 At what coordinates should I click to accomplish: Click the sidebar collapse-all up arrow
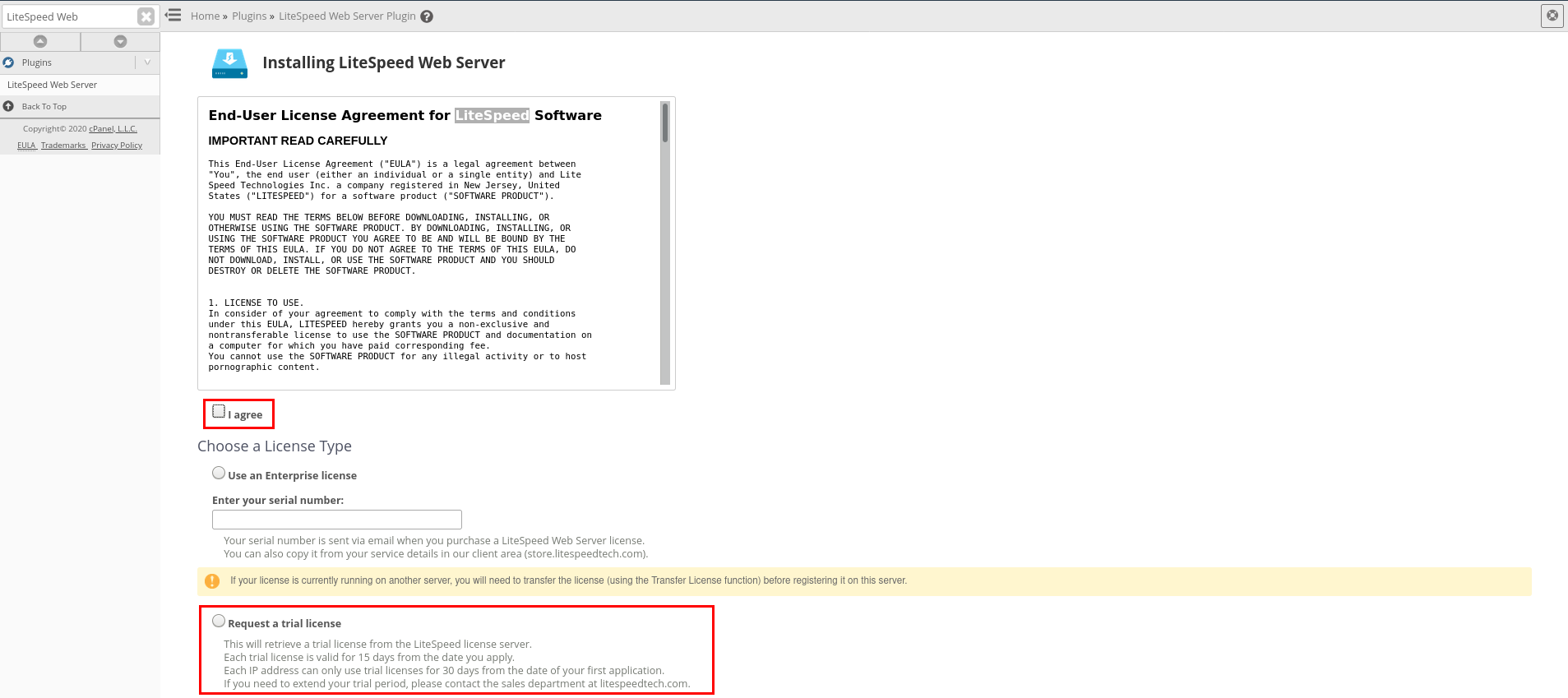coord(40,41)
